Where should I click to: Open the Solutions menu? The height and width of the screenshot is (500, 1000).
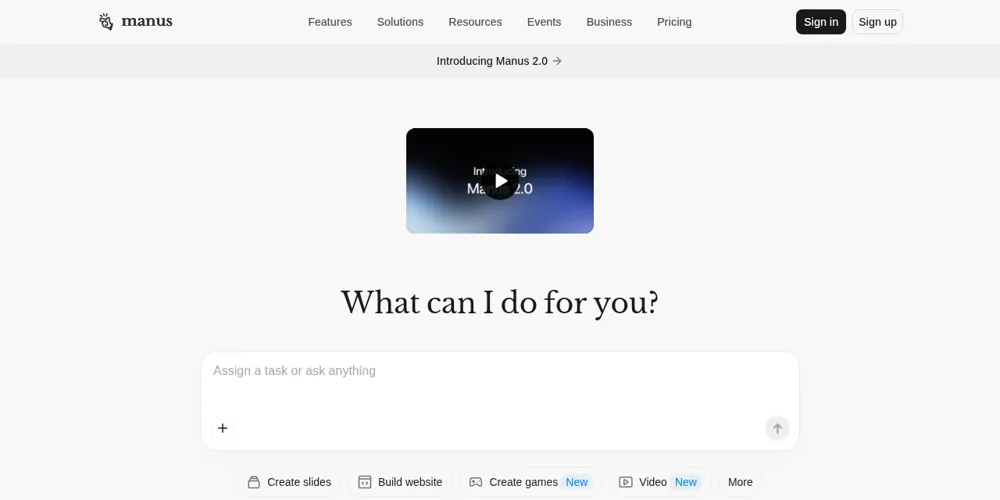(x=400, y=22)
